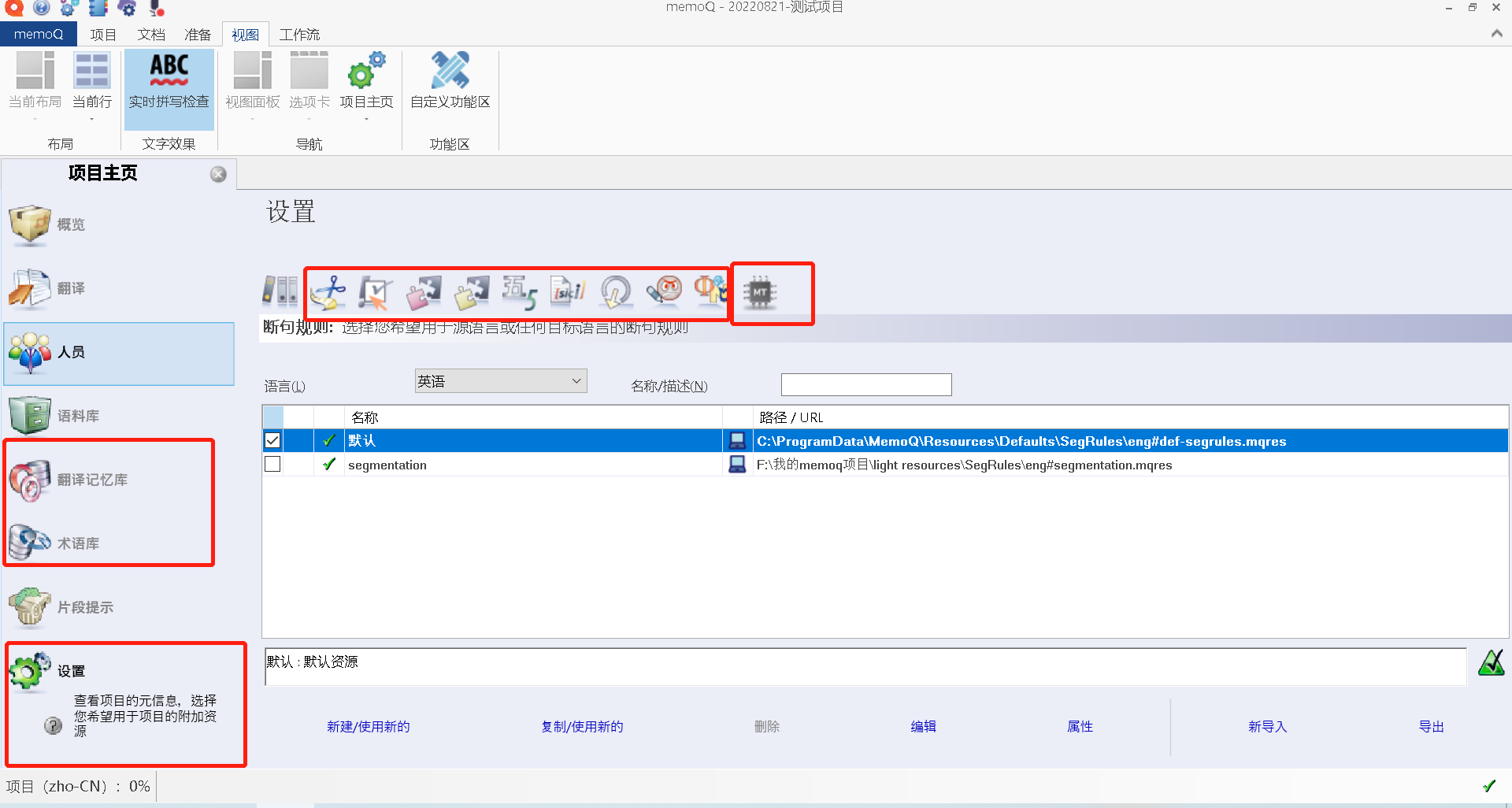
Task: Click the green checkmark in the status bar
Action: coord(1489,786)
